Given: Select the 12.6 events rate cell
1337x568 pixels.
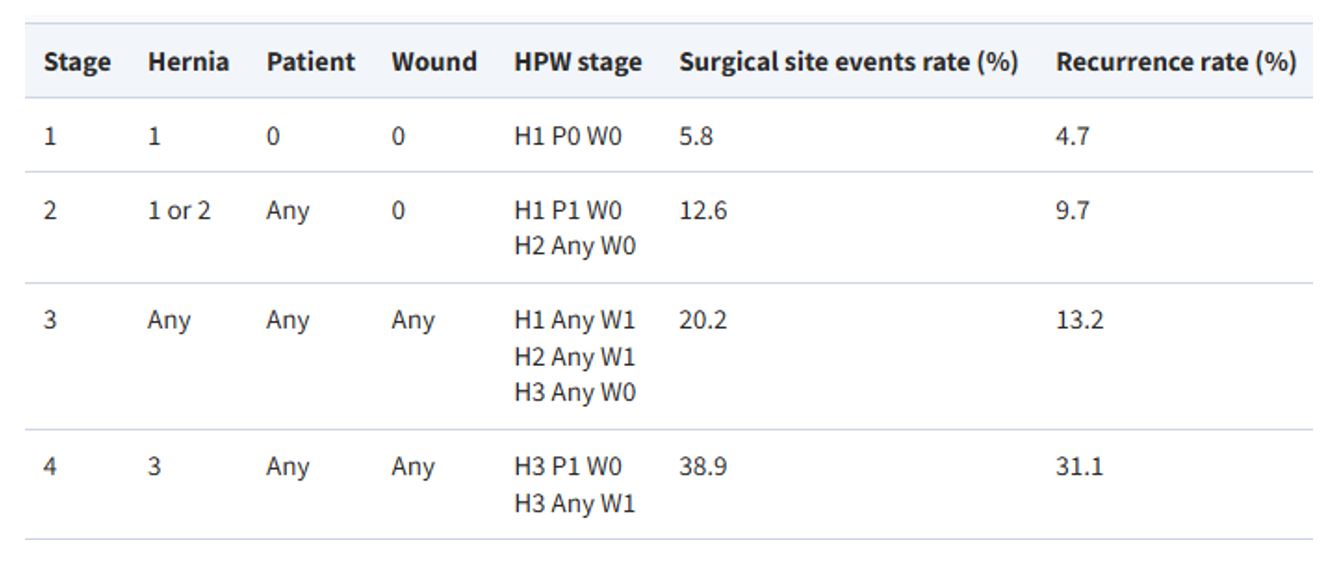Looking at the screenshot, I should tap(702, 211).
